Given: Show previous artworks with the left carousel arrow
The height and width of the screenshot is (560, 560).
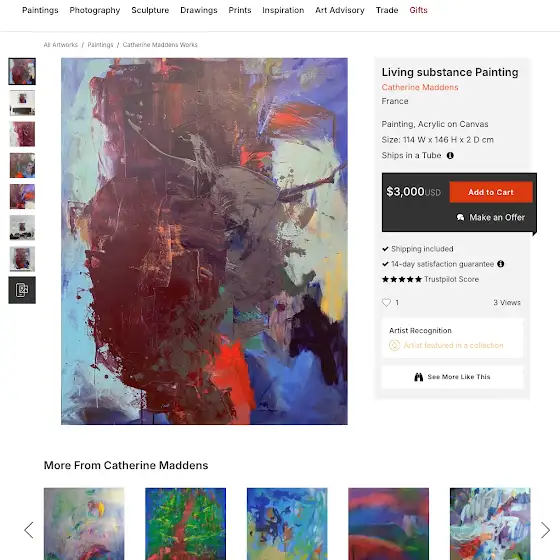Looking at the screenshot, I should 29,530.
